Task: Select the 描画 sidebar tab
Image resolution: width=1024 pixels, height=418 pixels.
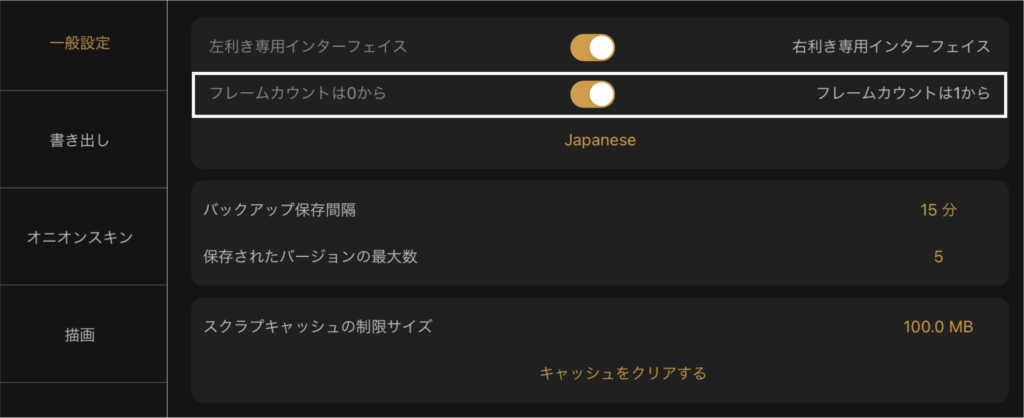Action: click(x=80, y=334)
